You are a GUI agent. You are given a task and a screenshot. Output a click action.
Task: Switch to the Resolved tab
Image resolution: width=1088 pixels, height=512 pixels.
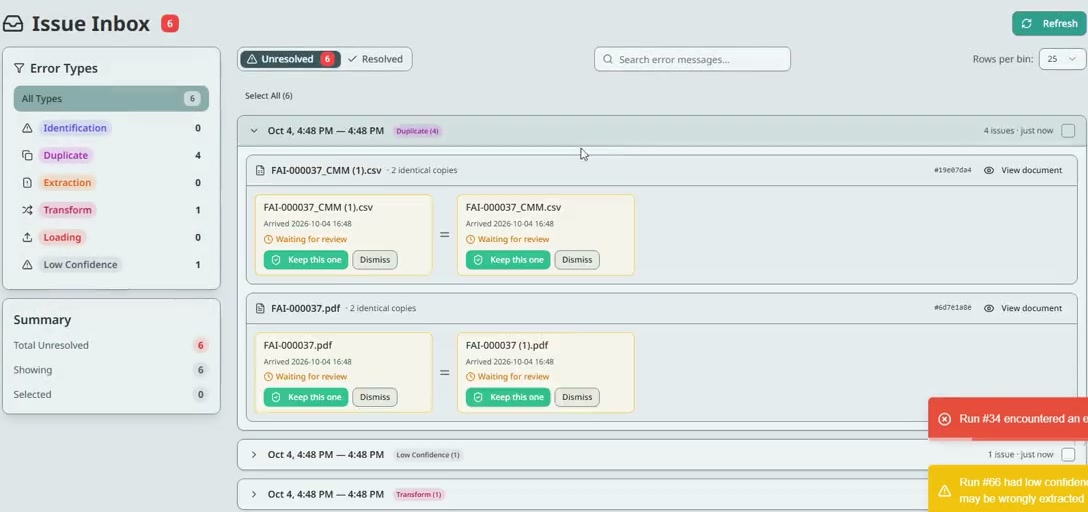click(x=375, y=59)
